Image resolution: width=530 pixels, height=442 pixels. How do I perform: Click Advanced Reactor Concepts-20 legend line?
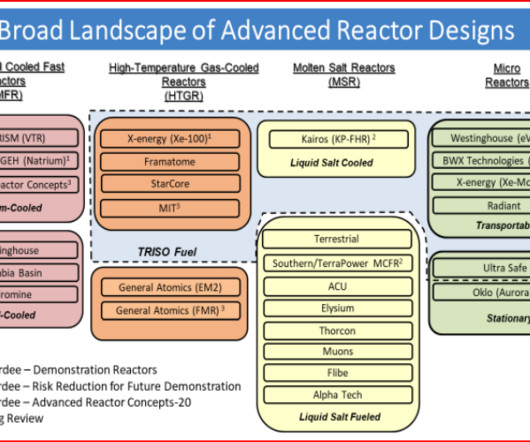(96, 402)
